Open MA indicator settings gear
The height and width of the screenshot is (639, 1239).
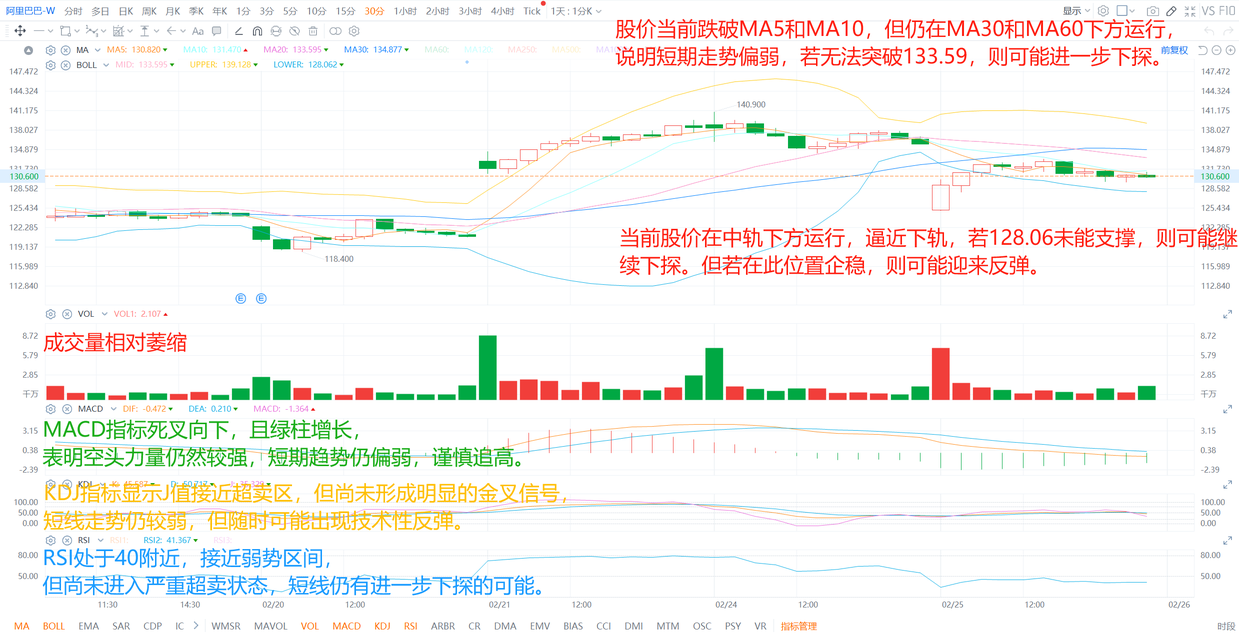click(50, 50)
